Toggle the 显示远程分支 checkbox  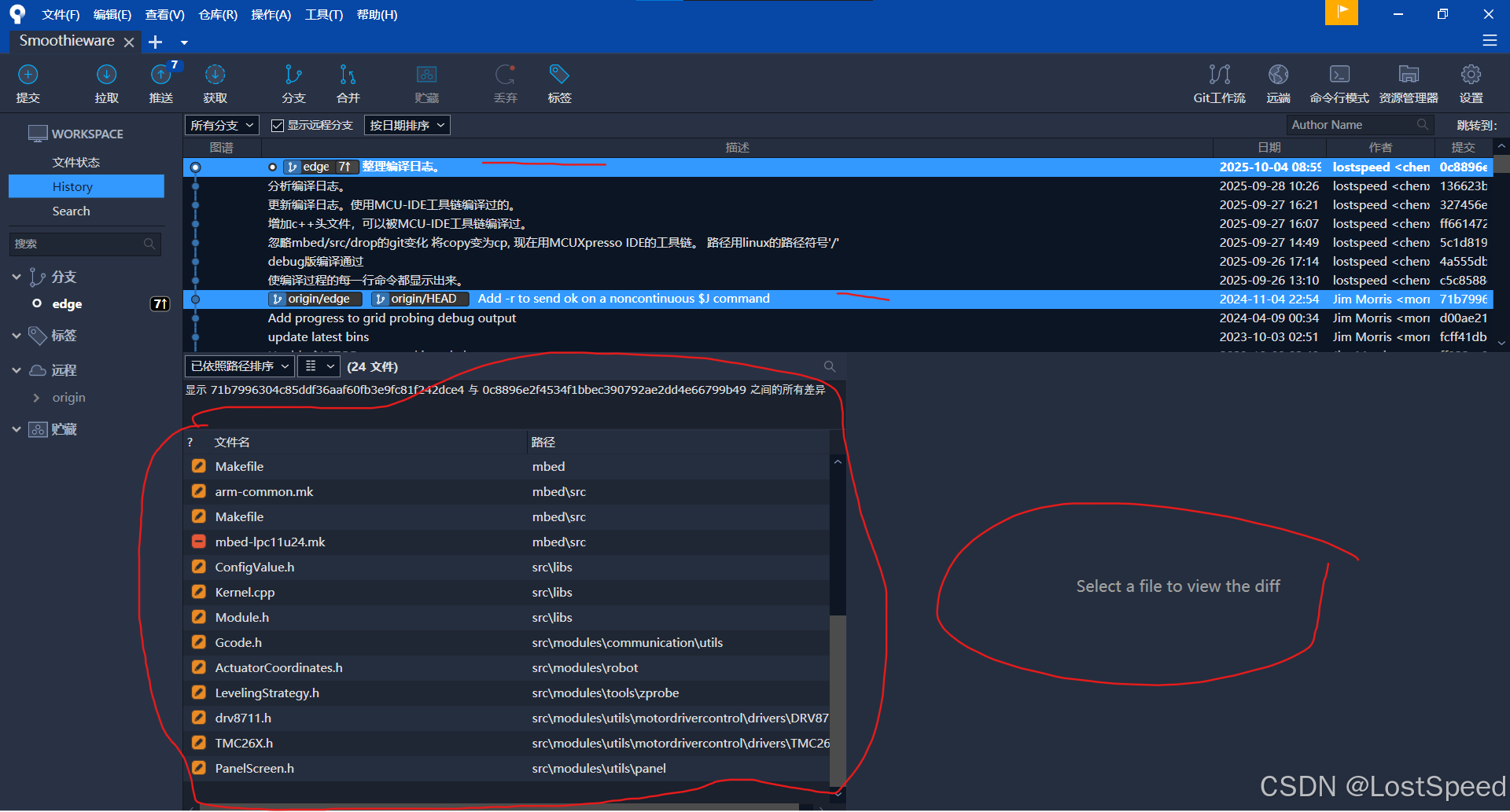[x=277, y=125]
